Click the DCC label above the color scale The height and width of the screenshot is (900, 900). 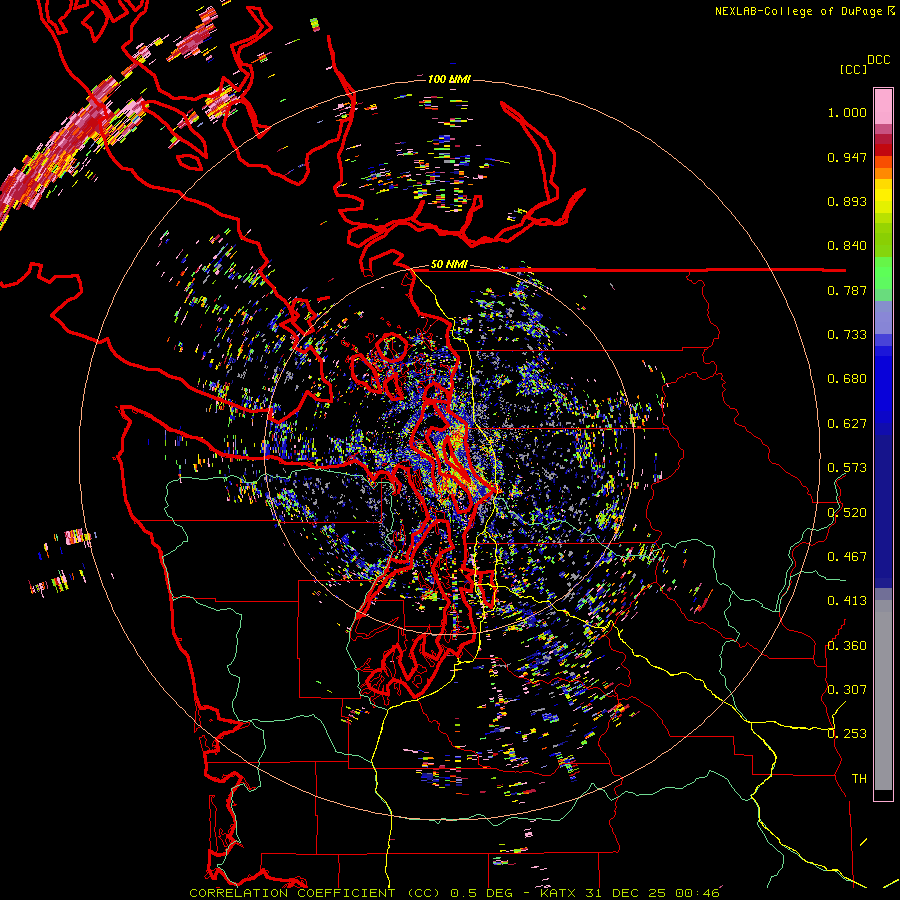[878, 60]
